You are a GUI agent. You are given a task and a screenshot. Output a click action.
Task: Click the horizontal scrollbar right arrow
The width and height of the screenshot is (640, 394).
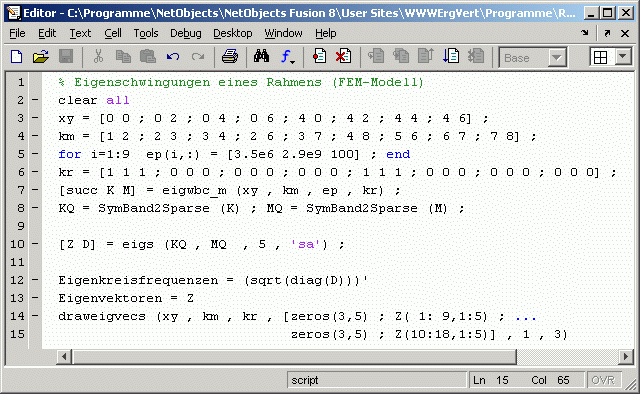pyautogui.click(x=626, y=356)
